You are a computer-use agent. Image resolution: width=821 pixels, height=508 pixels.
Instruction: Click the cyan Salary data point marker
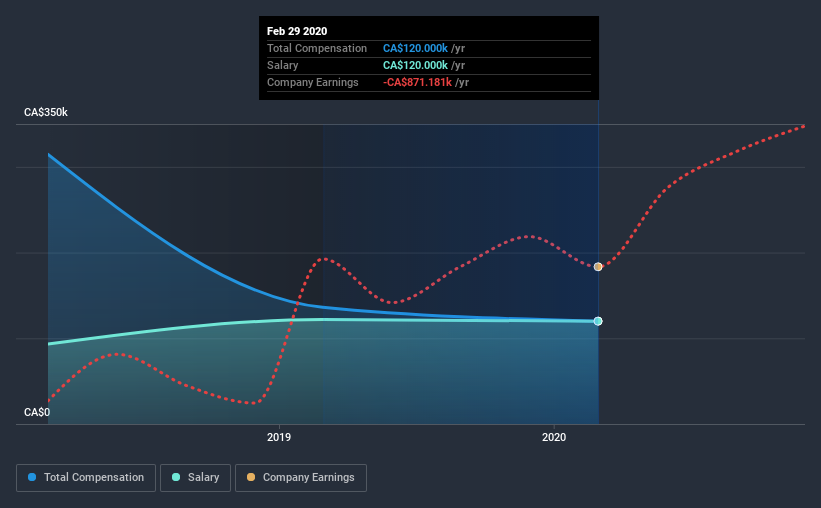pos(598,321)
